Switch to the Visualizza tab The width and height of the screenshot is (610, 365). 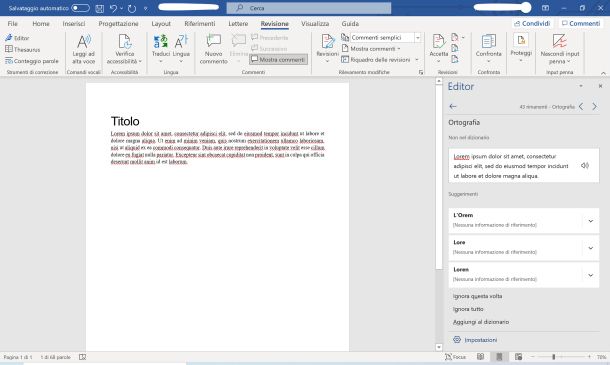click(x=315, y=24)
